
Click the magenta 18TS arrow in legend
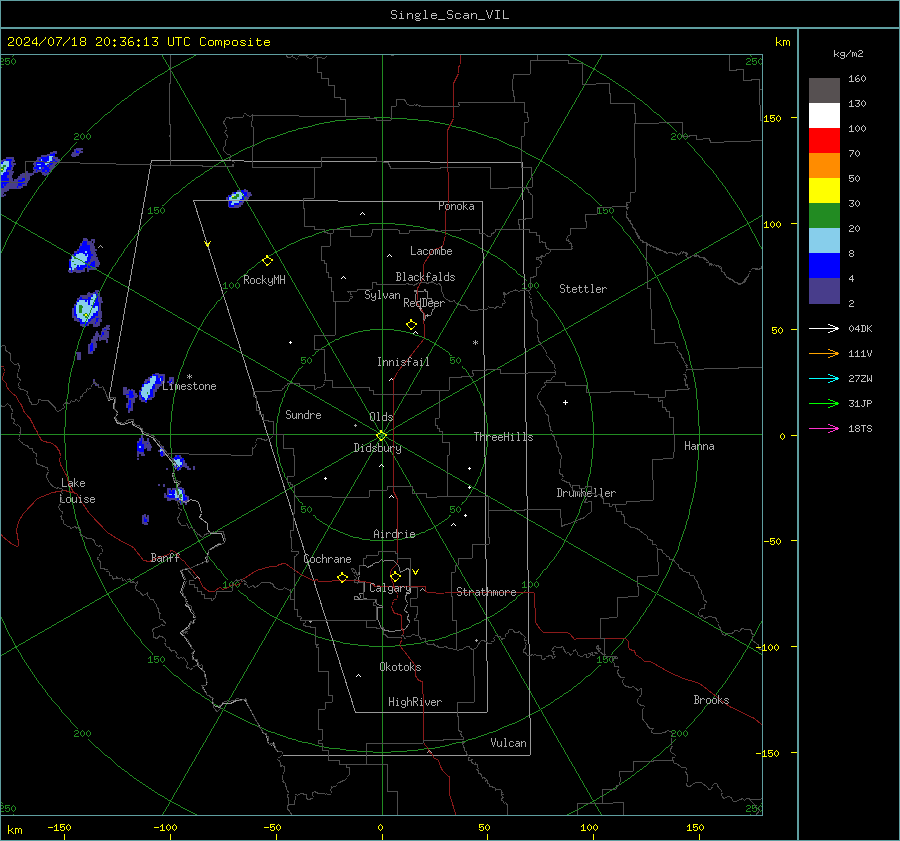824,428
